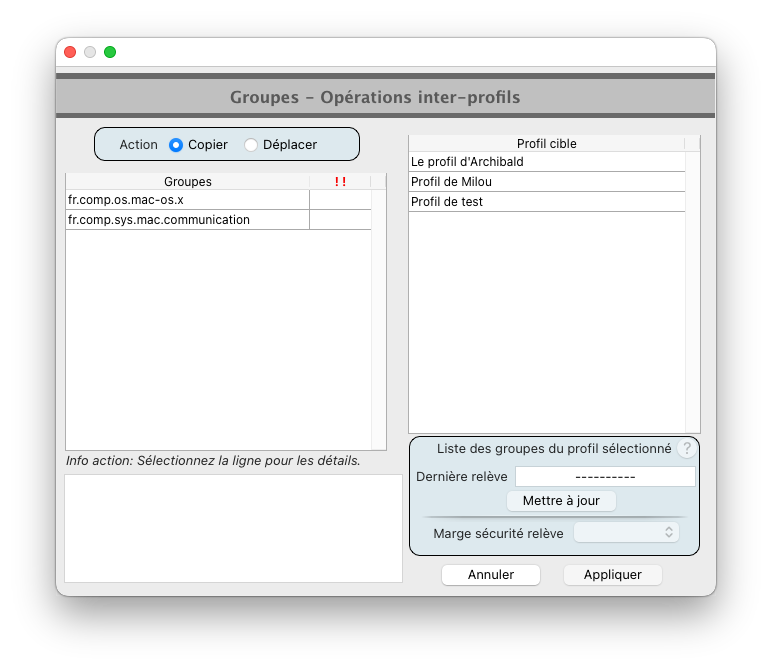
Task: Click the help question mark icon
Action: tap(686, 448)
